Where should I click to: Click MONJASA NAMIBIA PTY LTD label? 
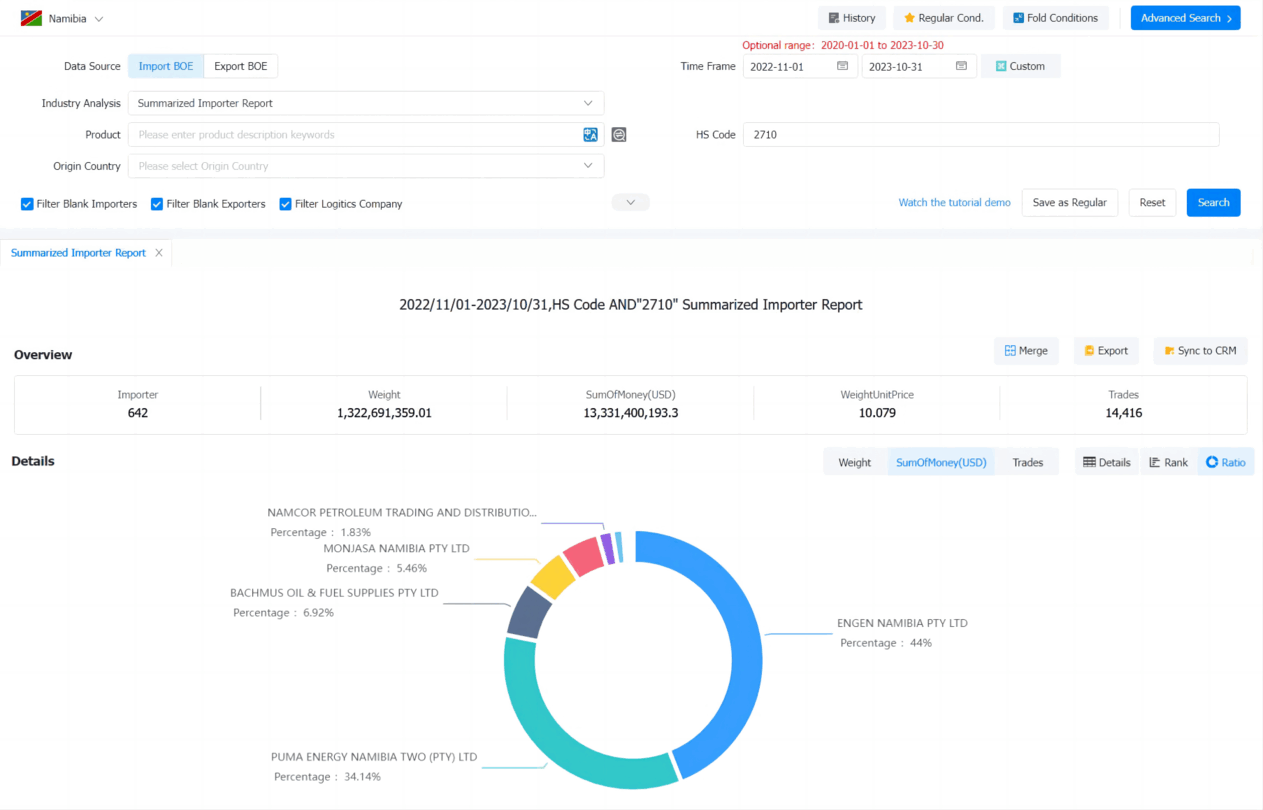pyautogui.click(x=396, y=549)
